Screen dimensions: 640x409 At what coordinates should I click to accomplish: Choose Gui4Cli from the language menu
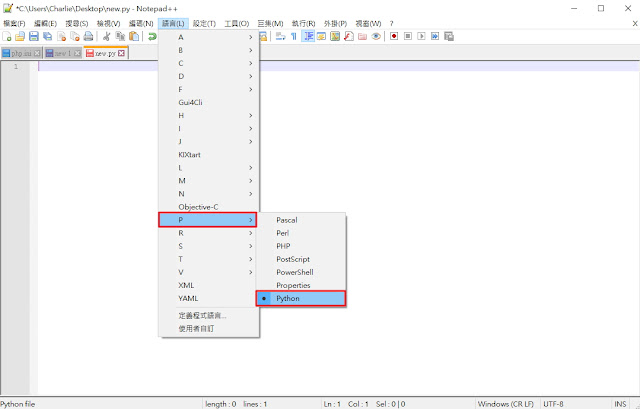tap(209, 102)
